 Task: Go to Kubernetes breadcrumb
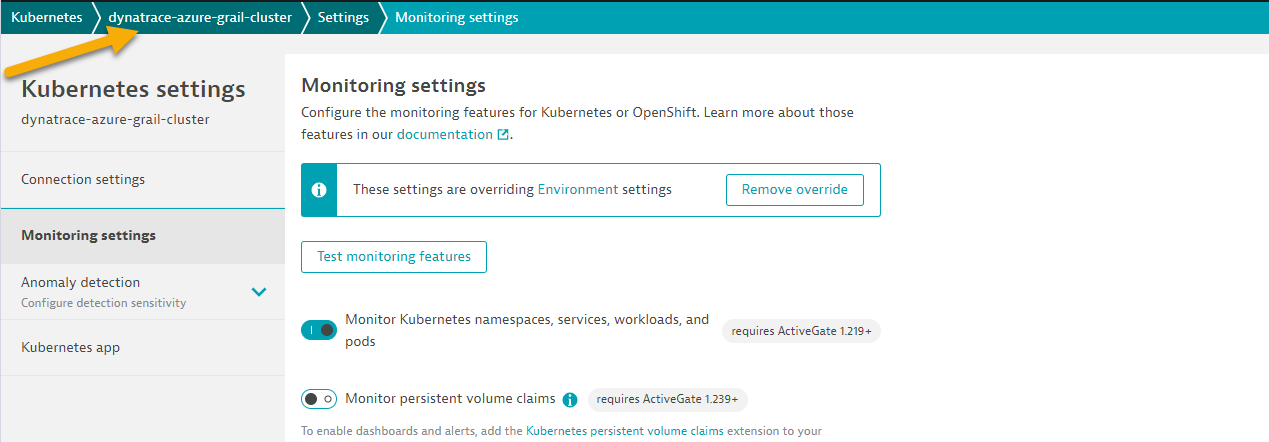47,17
